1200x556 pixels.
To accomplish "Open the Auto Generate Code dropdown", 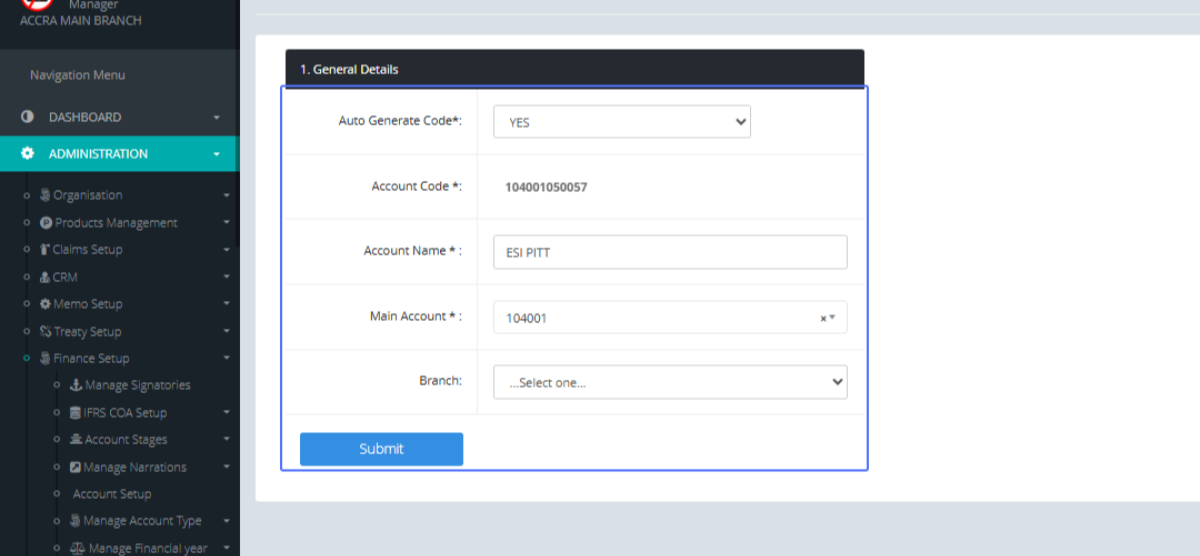I will 621,122.
